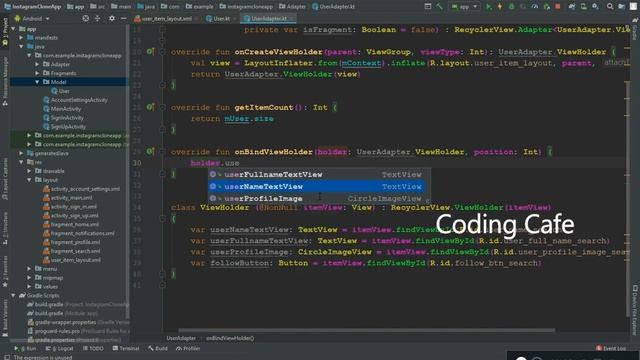The image size is (640, 360).
Task: Collapse the Model package
Action: (37, 82)
